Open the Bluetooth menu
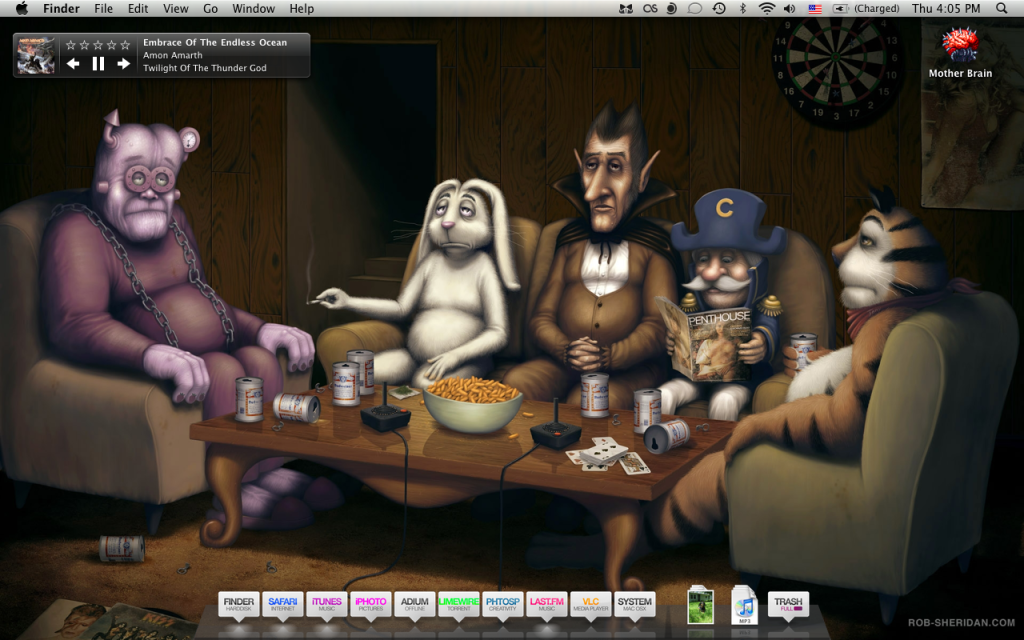 (x=743, y=8)
